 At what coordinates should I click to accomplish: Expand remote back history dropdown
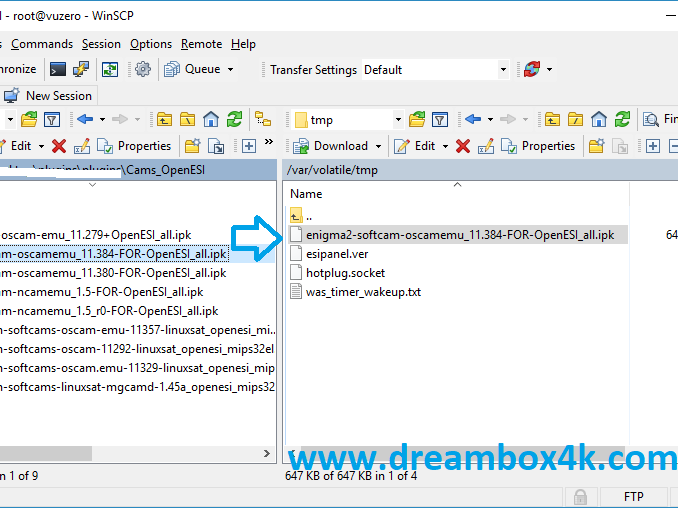click(x=490, y=119)
